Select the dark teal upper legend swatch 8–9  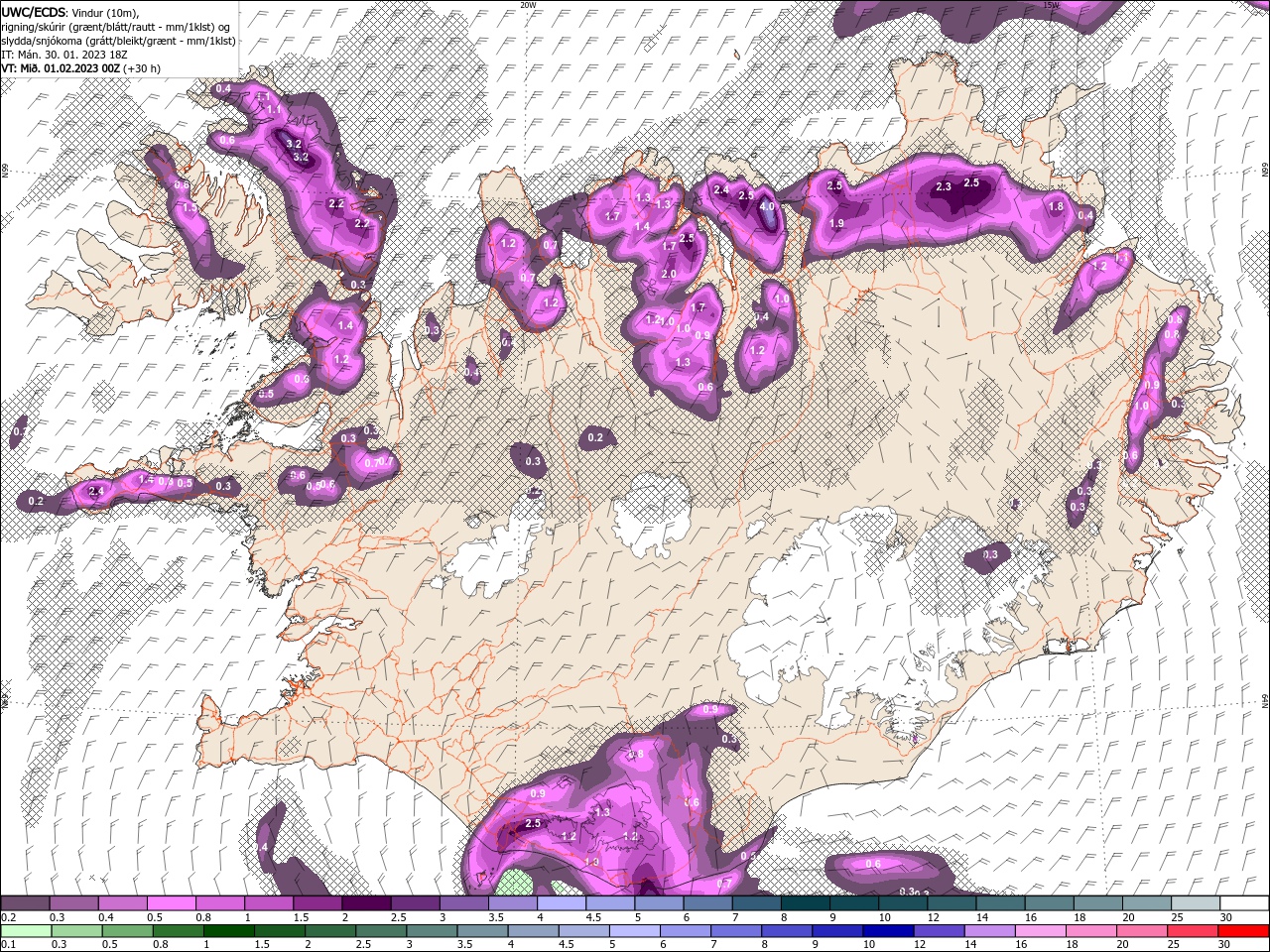click(806, 903)
